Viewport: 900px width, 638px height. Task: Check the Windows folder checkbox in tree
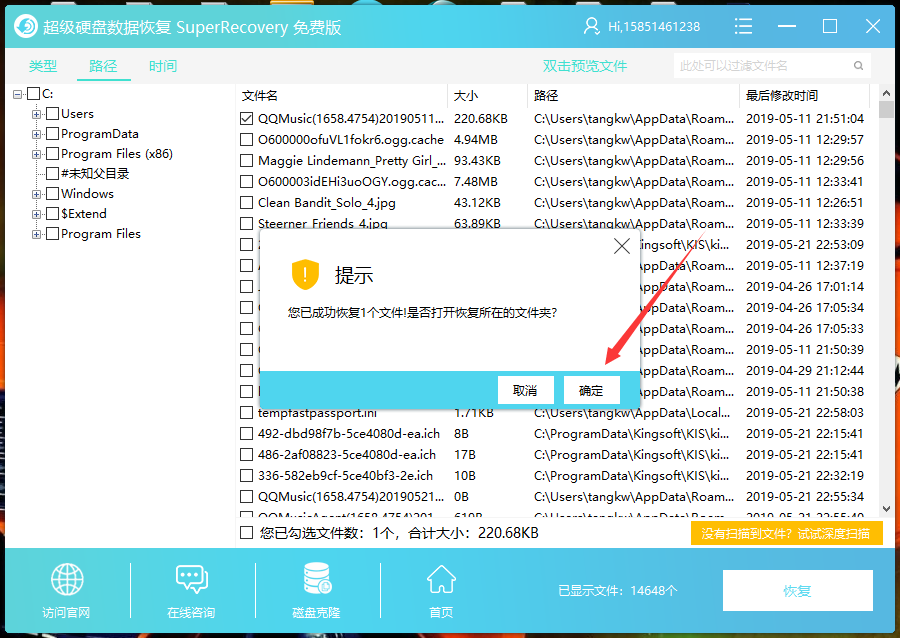tap(52, 193)
